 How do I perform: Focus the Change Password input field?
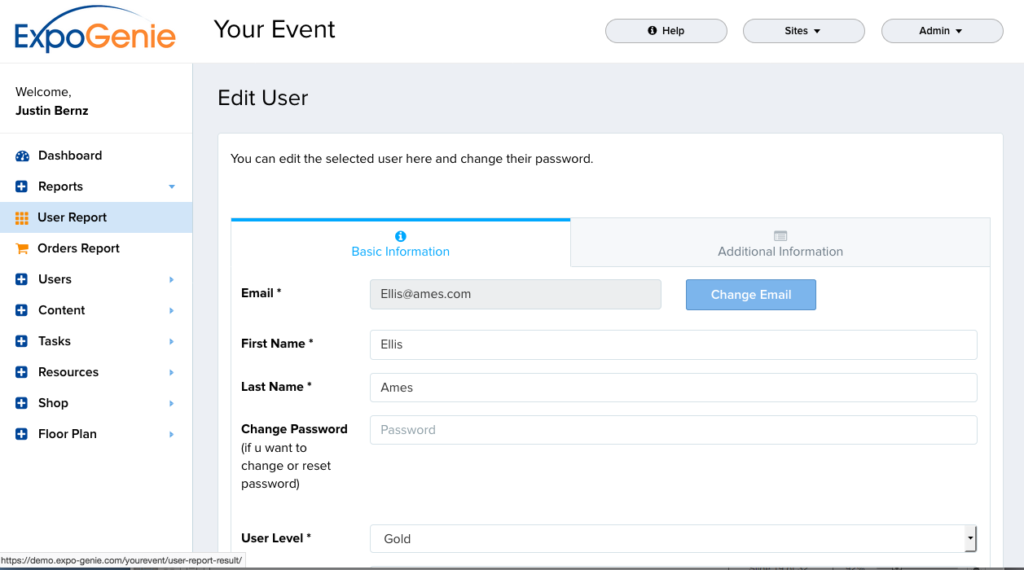point(672,430)
